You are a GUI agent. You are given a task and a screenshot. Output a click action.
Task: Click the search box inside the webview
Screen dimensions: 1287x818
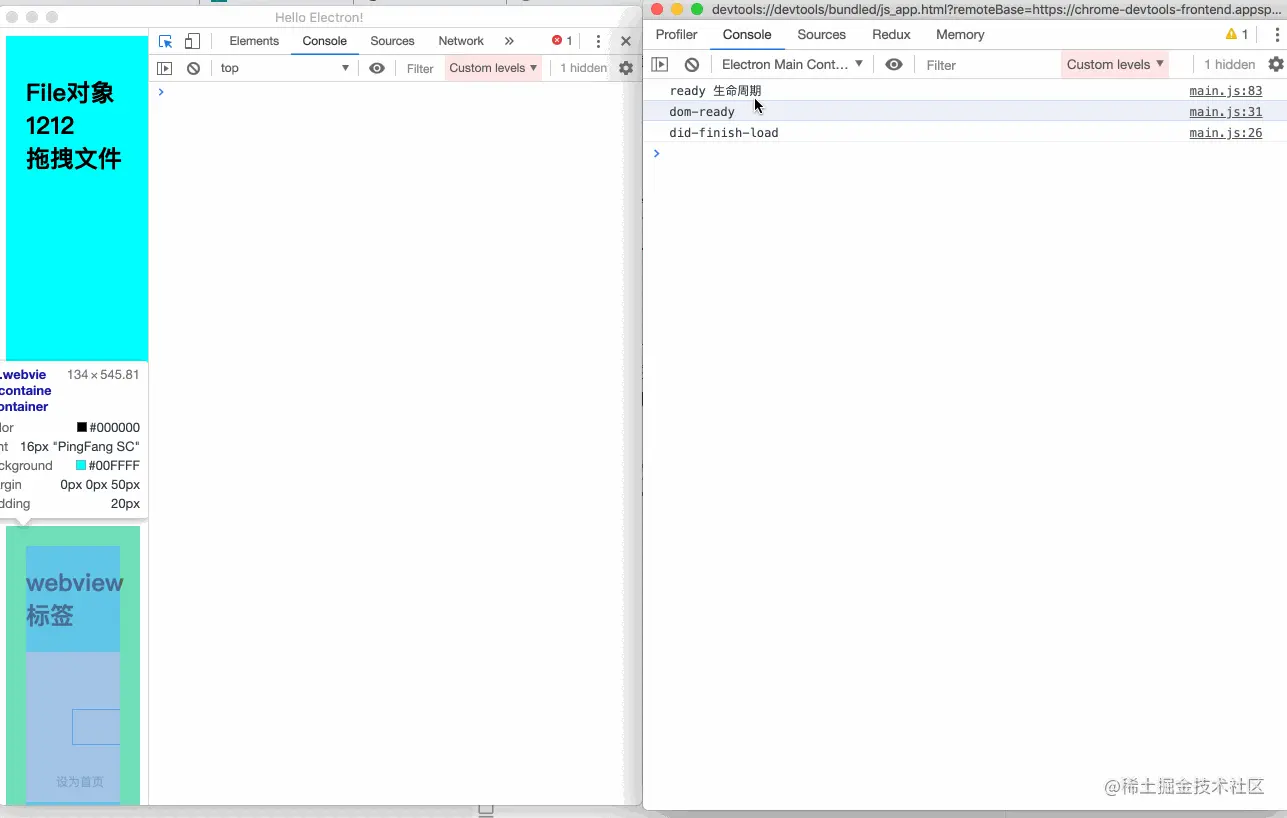(x=96, y=727)
